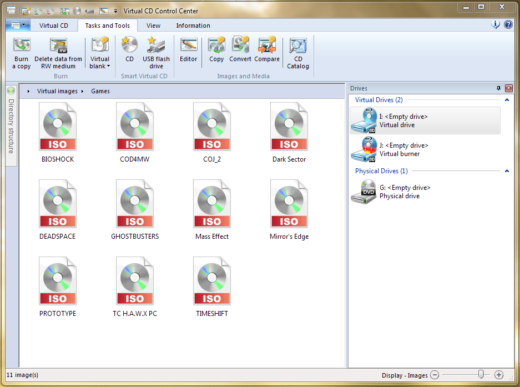This screenshot has width=520, height=387.
Task: Select virtual burner J: Empty drive
Action: click(x=425, y=149)
